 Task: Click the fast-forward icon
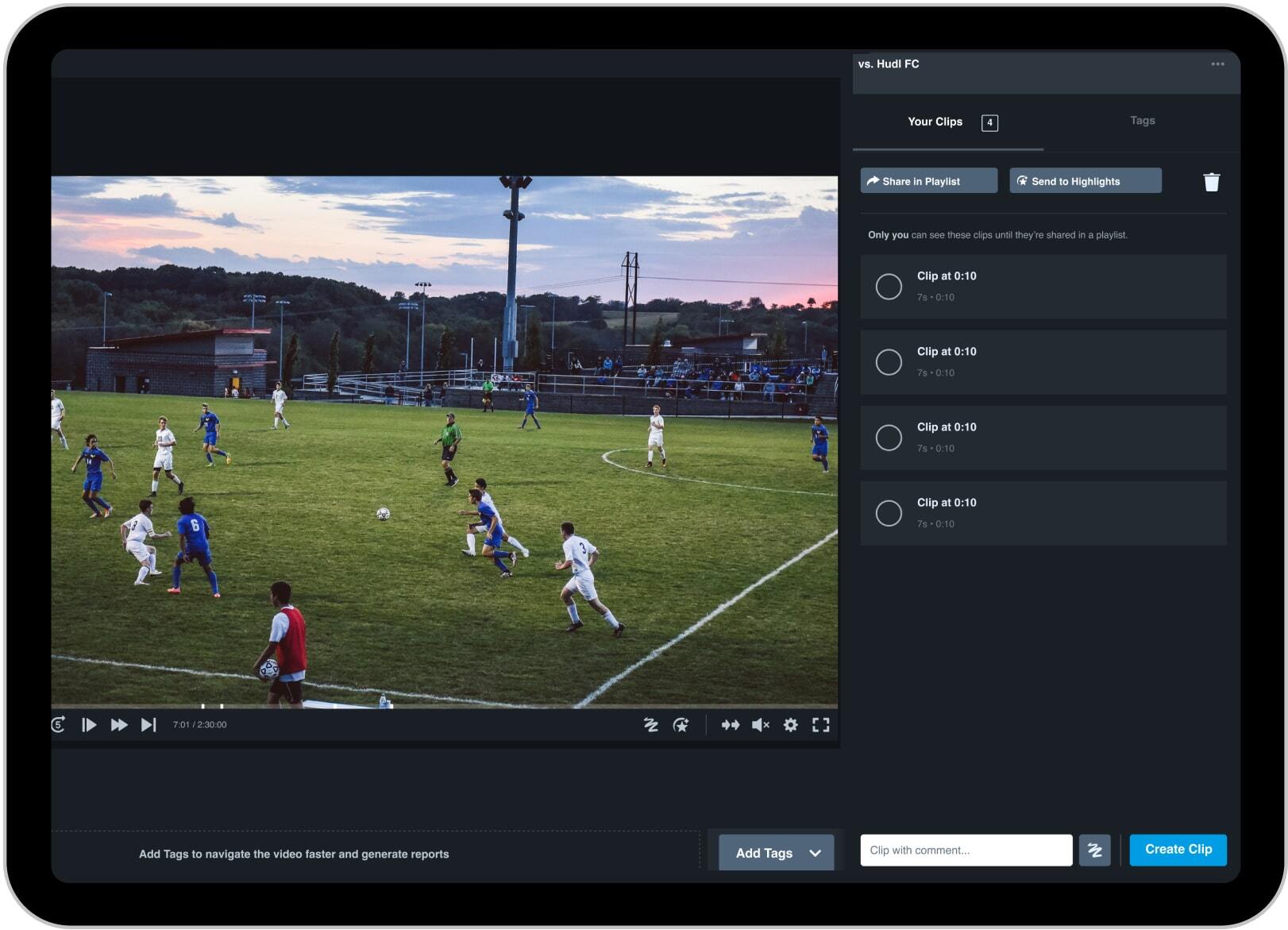coord(119,724)
